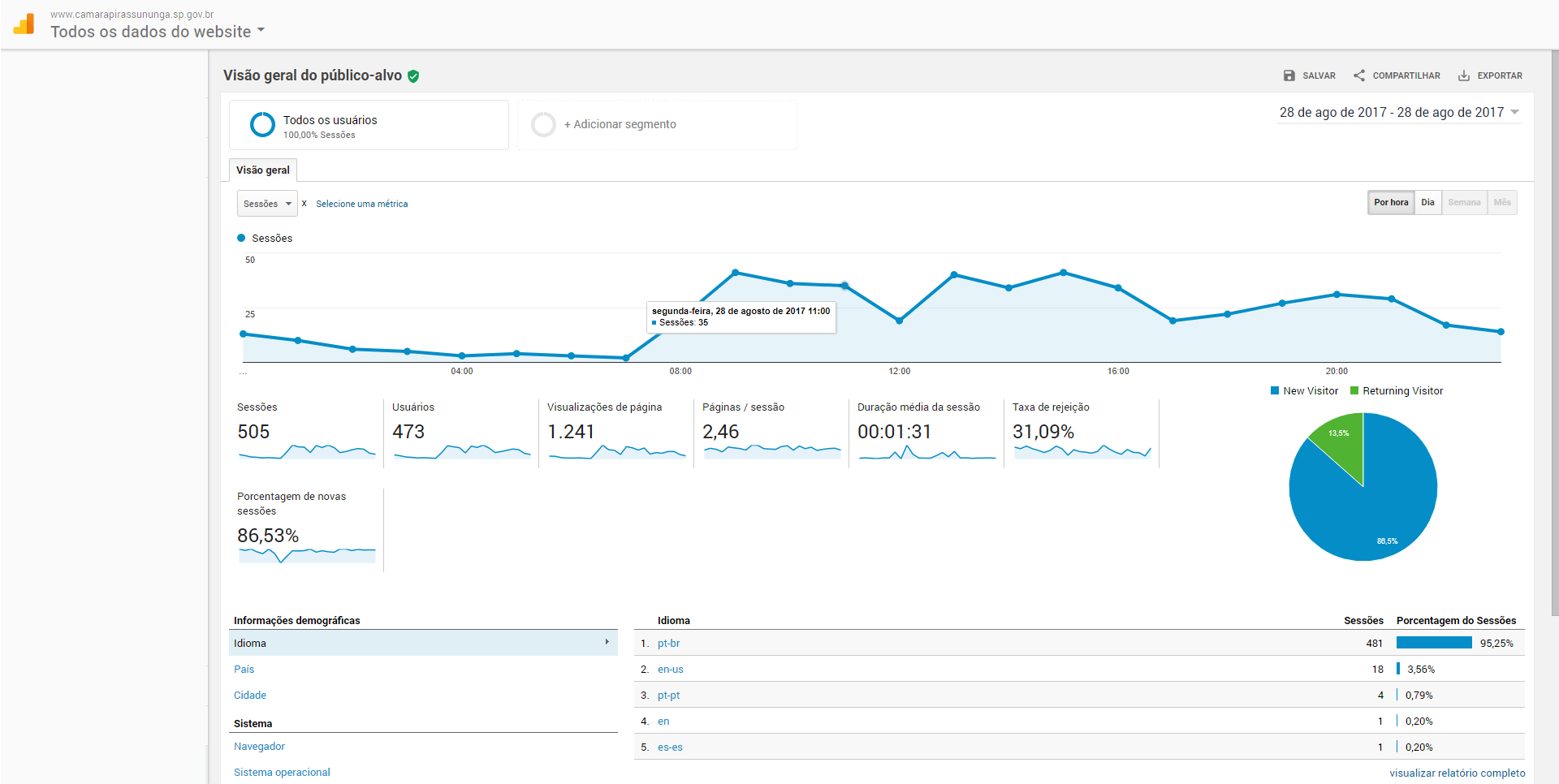Select the Visão geral tab

tap(262, 170)
